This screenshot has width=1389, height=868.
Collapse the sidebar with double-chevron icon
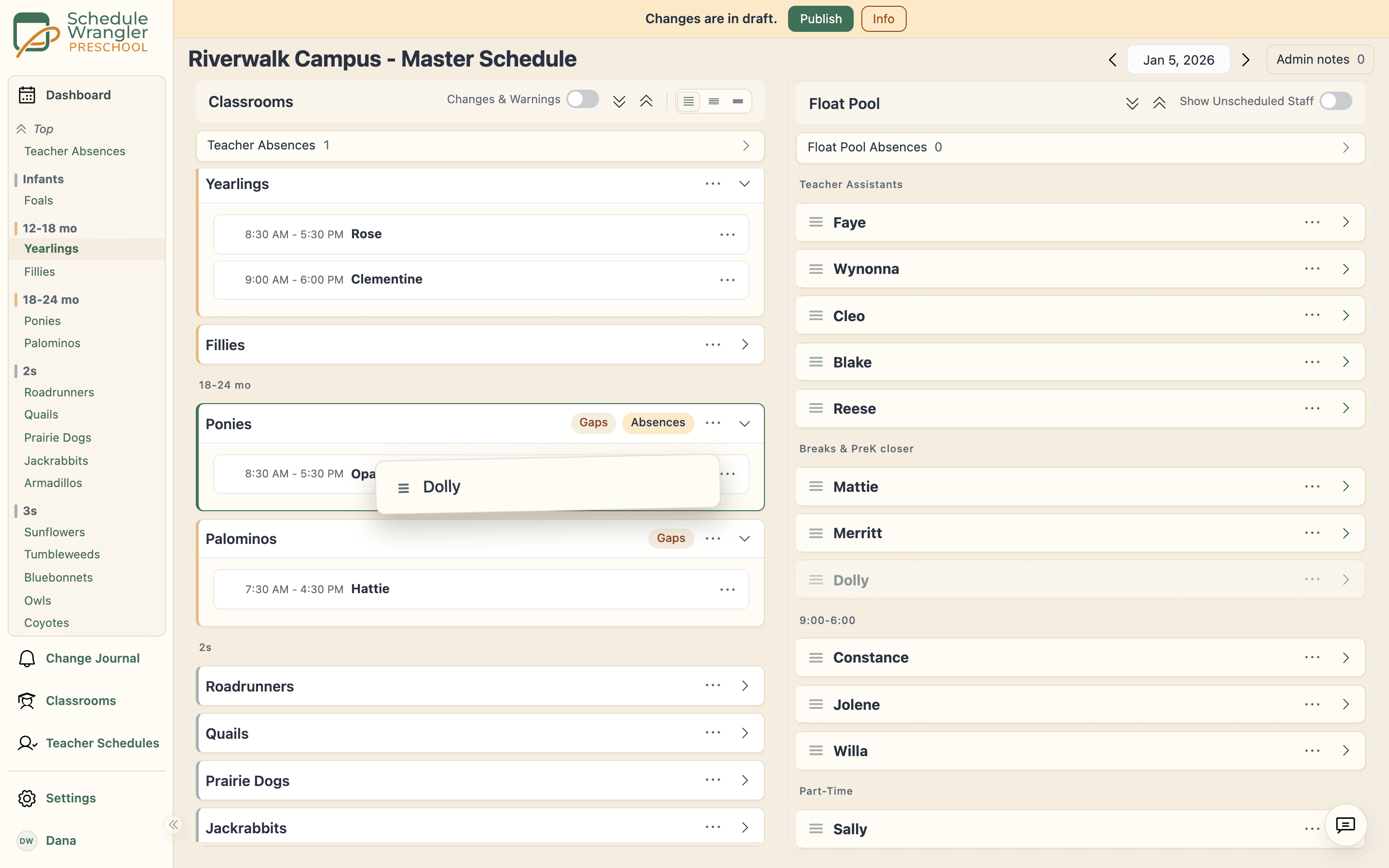click(x=173, y=825)
